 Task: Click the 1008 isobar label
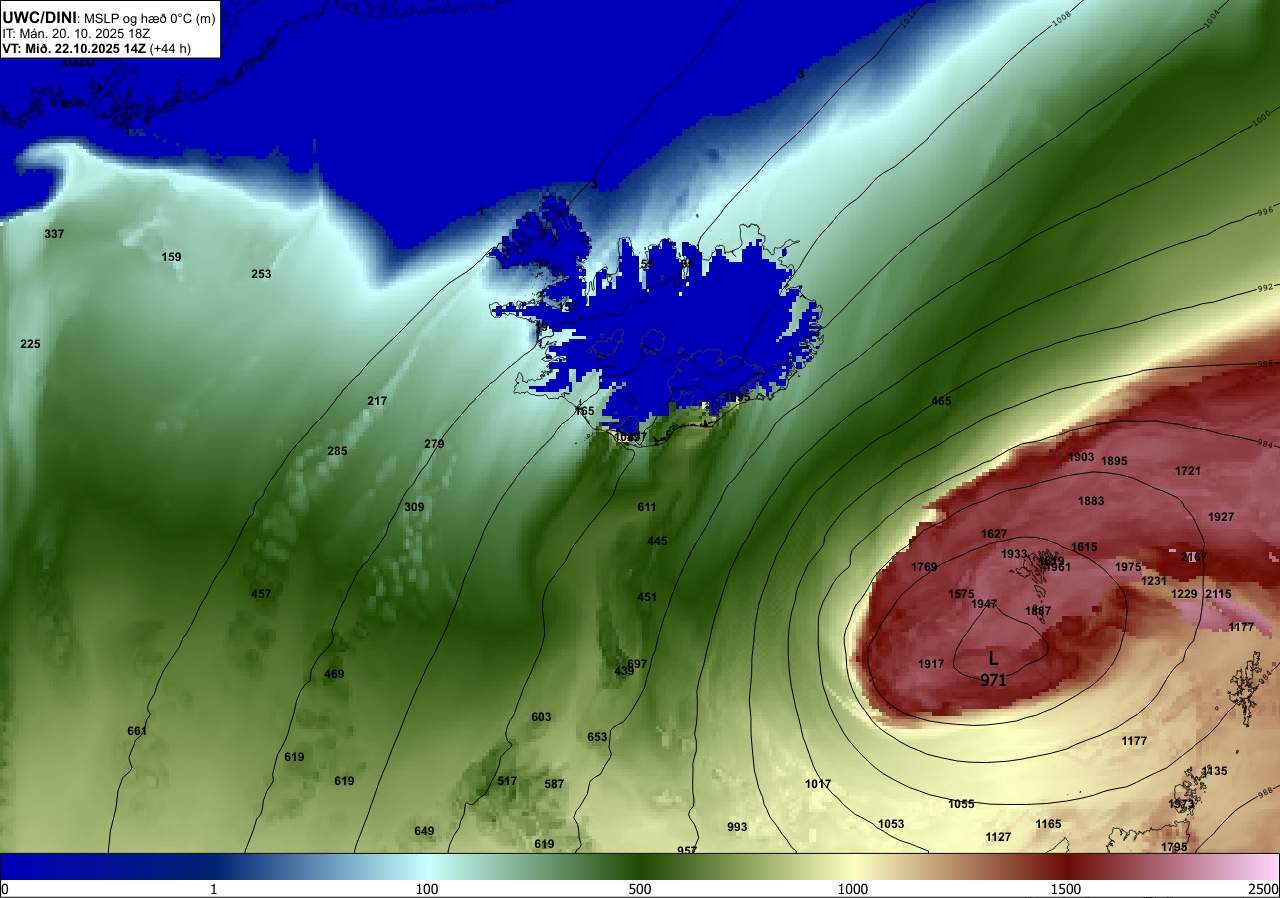coord(1061,17)
